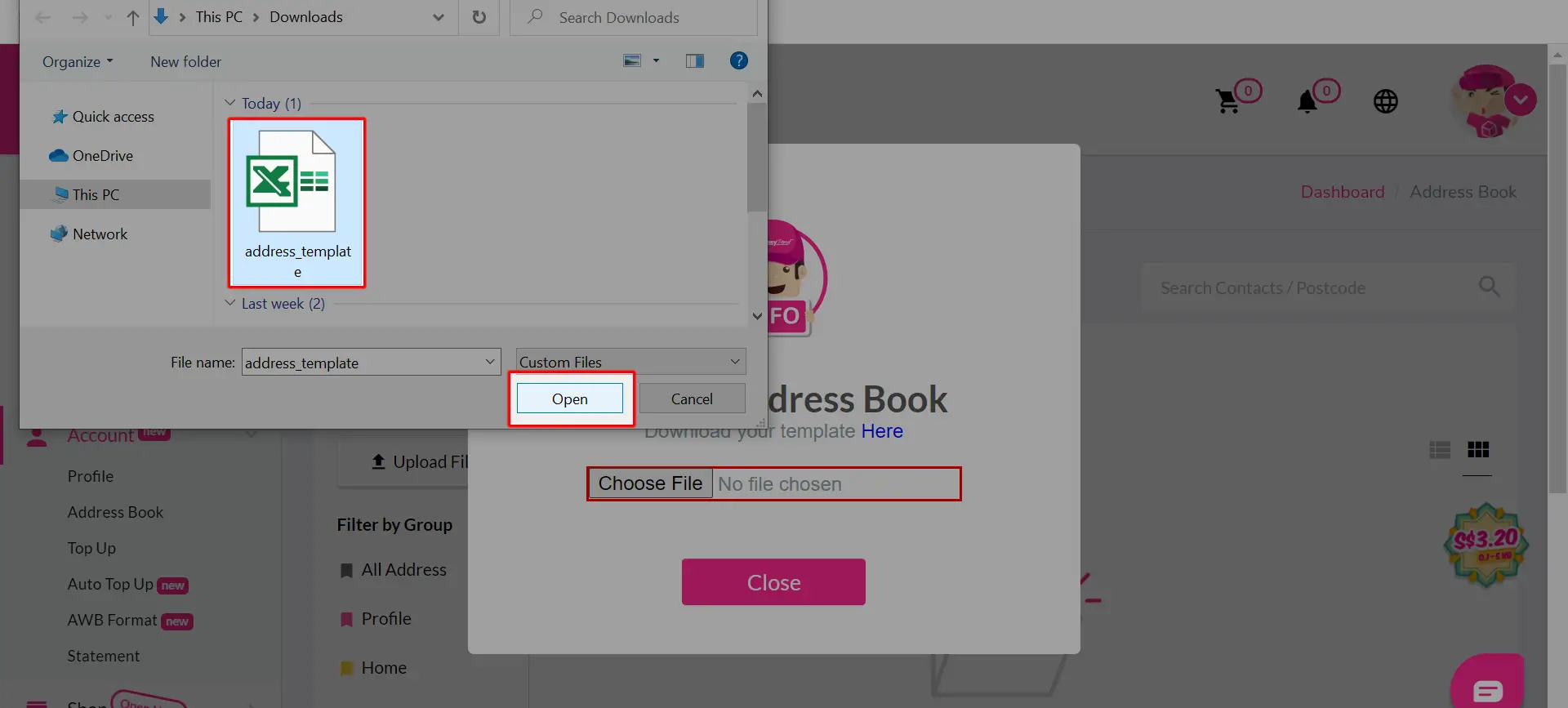Open the notifications bell

[1307, 101]
